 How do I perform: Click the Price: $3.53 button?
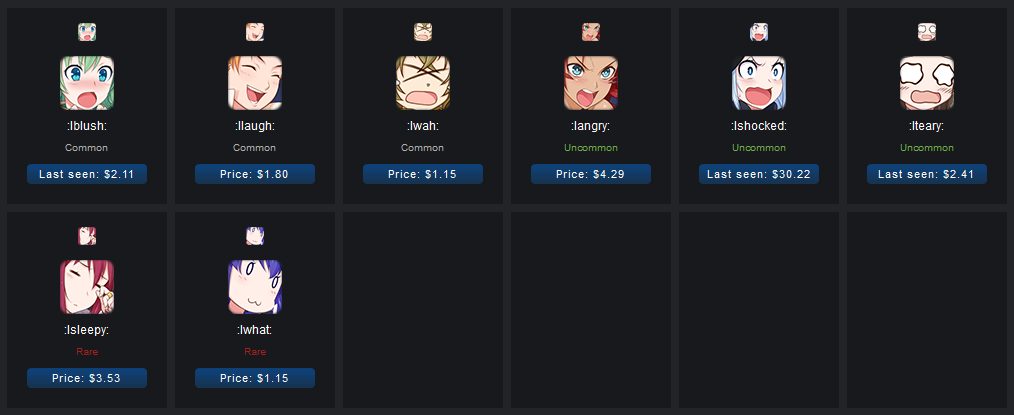point(87,378)
